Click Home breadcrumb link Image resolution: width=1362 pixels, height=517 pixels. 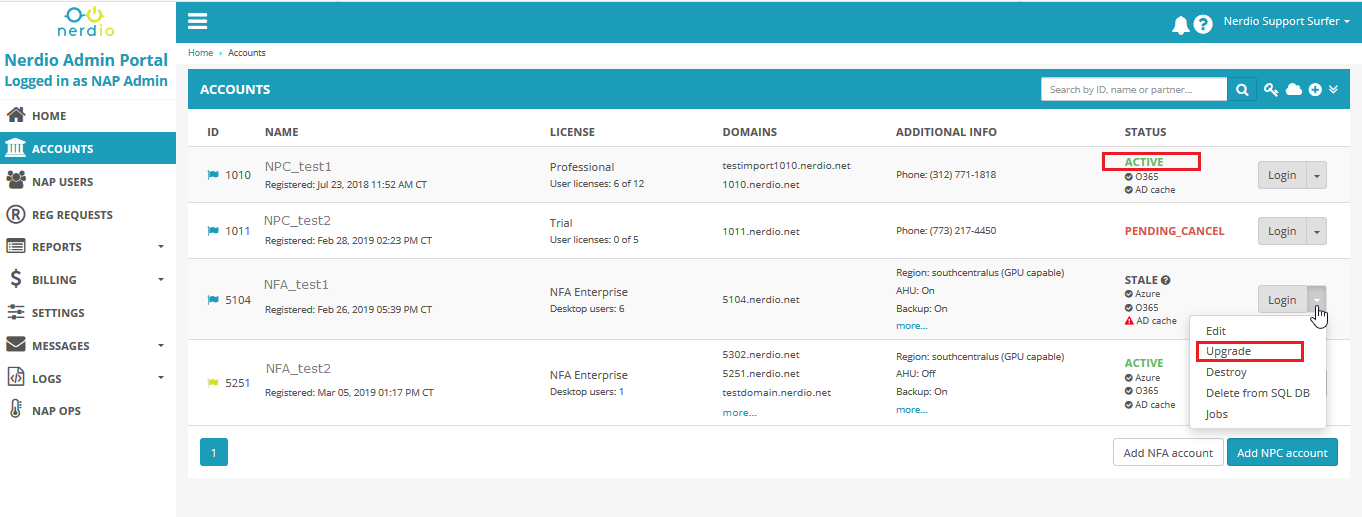200,53
